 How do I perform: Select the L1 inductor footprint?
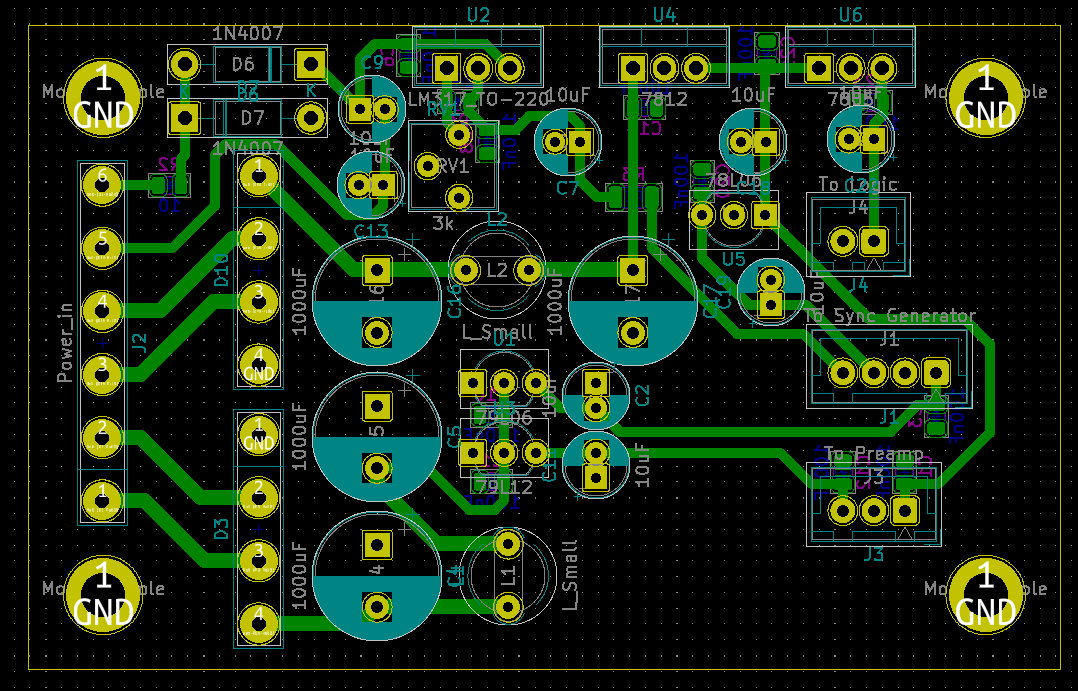[509, 575]
